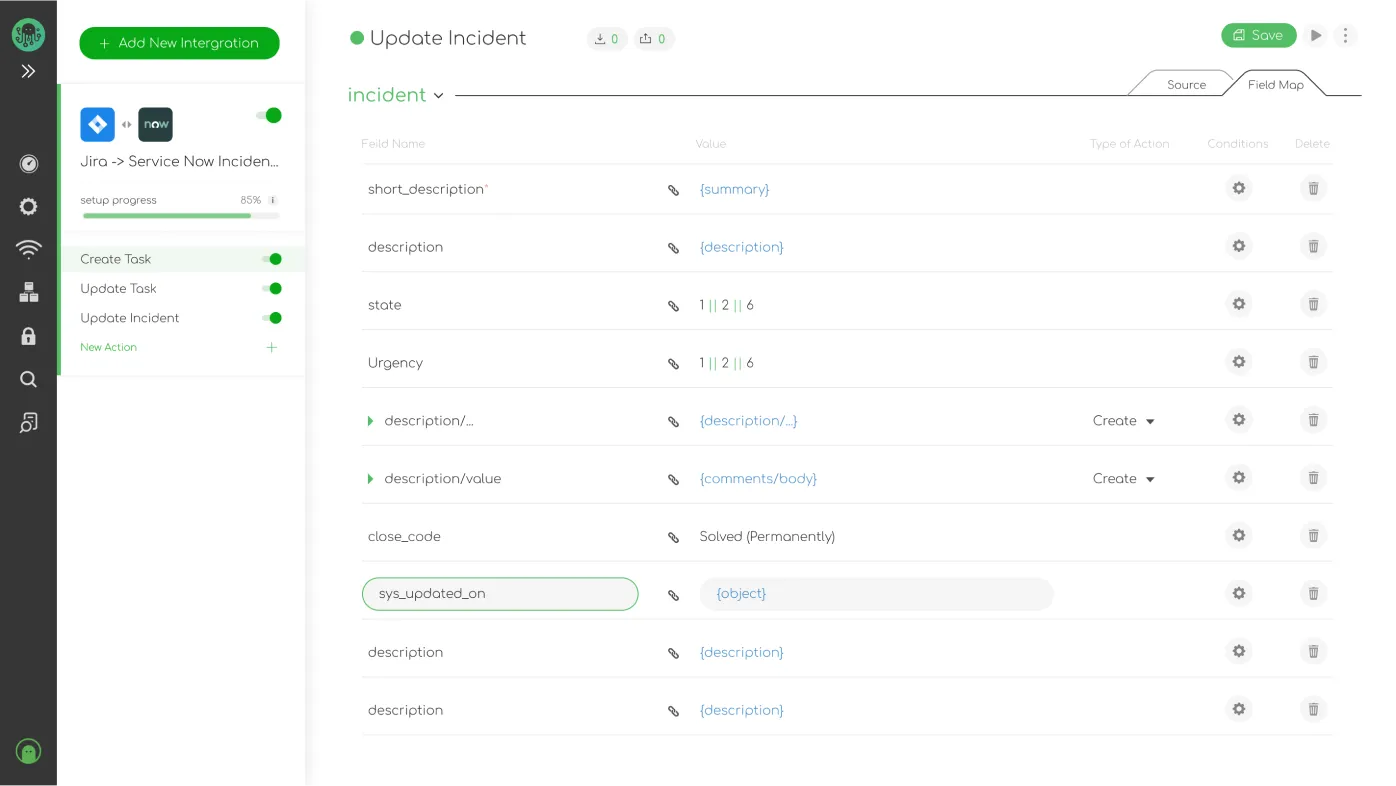The width and height of the screenshot is (1396, 786).
Task: Open Create action type dropdown for description/value
Action: point(1123,479)
